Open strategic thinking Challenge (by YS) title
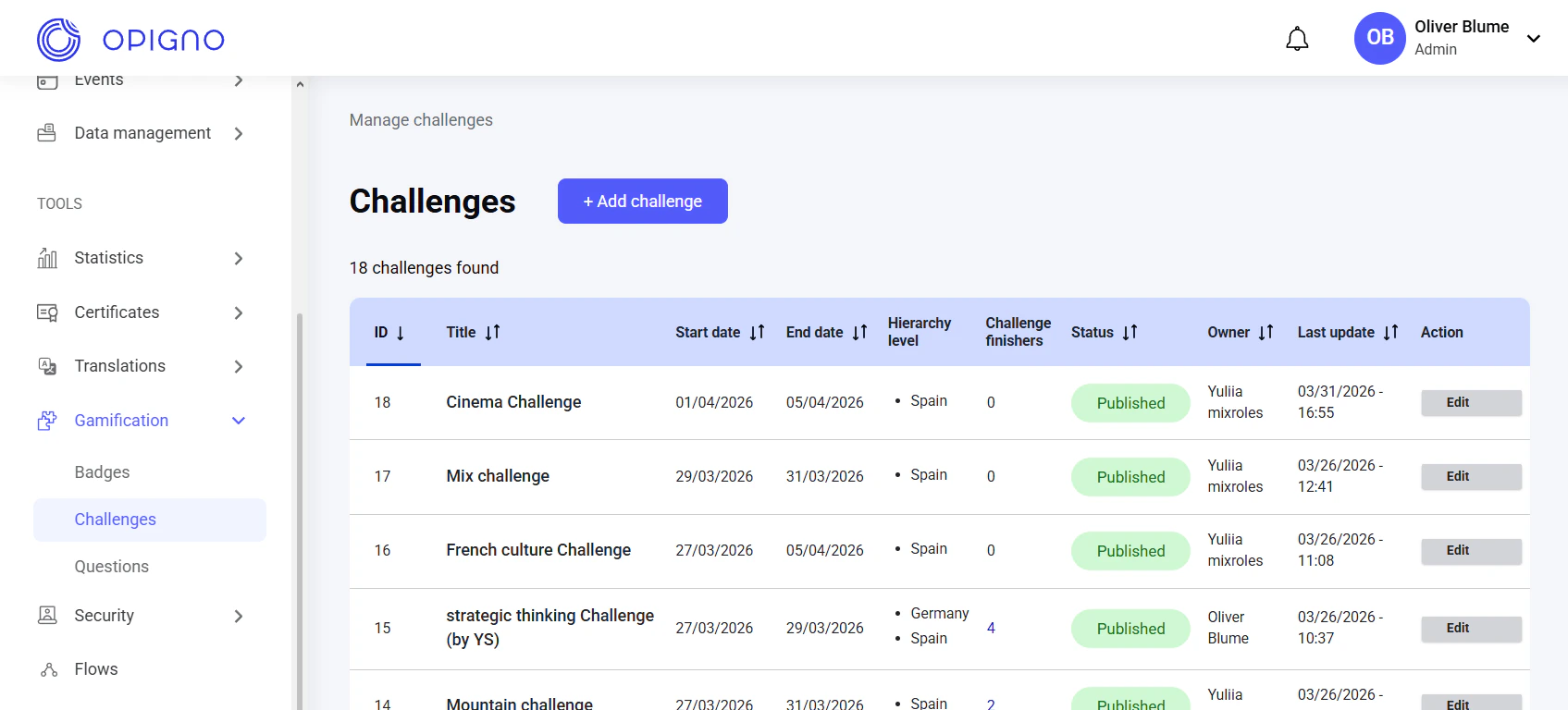This screenshot has width=1568, height=710. [x=549, y=628]
